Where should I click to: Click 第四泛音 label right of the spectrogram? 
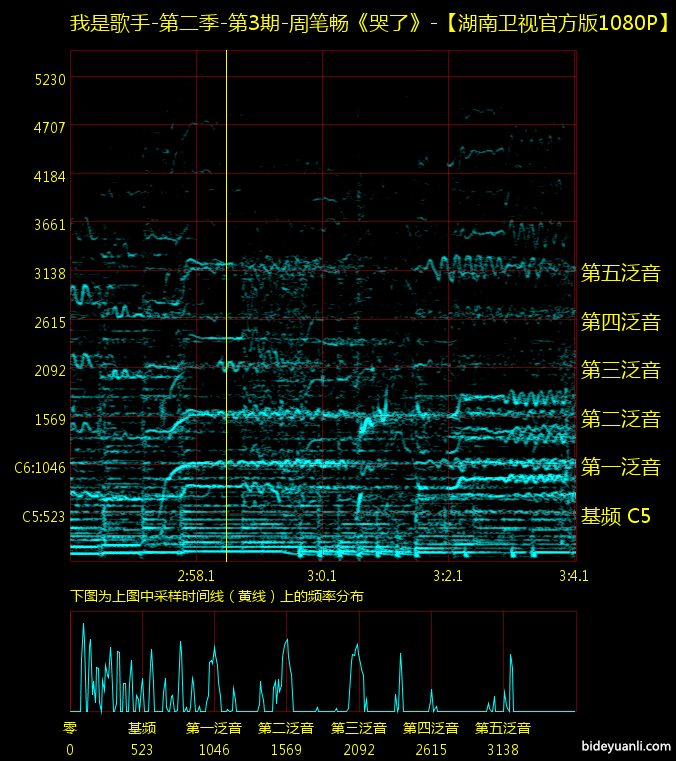point(621,322)
